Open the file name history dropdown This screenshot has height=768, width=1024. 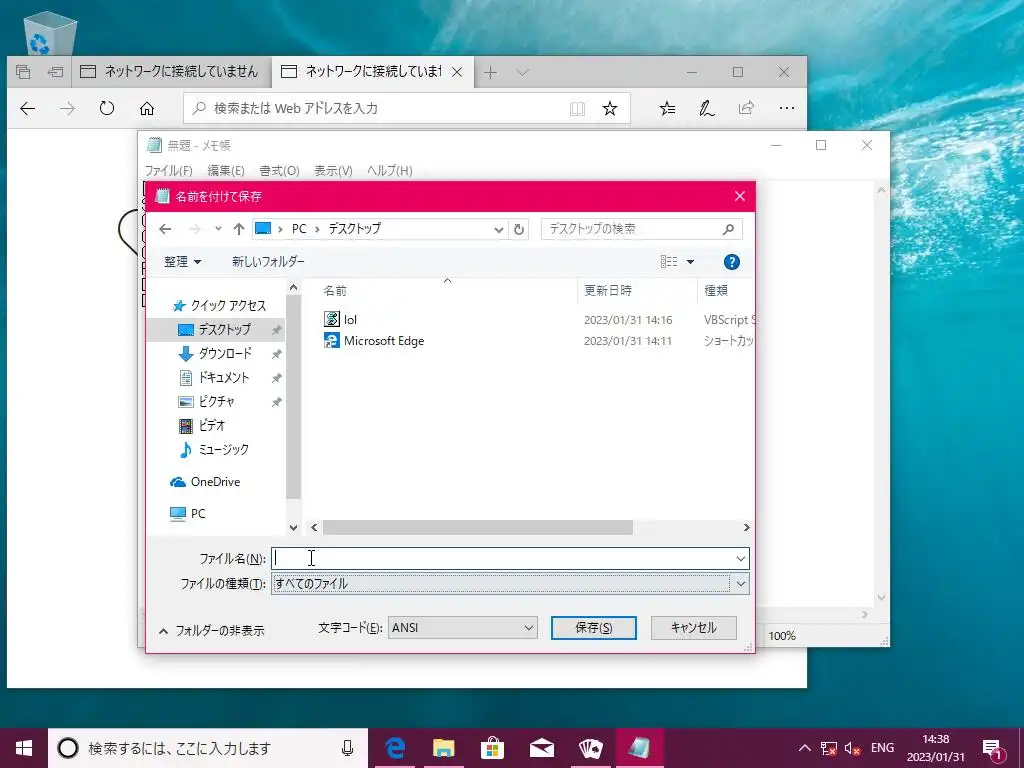(x=741, y=559)
